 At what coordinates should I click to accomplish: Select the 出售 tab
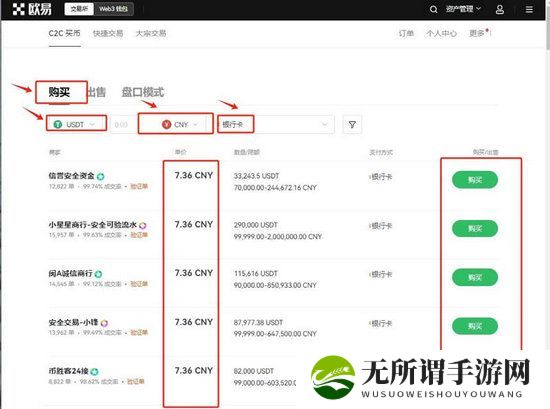(96, 92)
